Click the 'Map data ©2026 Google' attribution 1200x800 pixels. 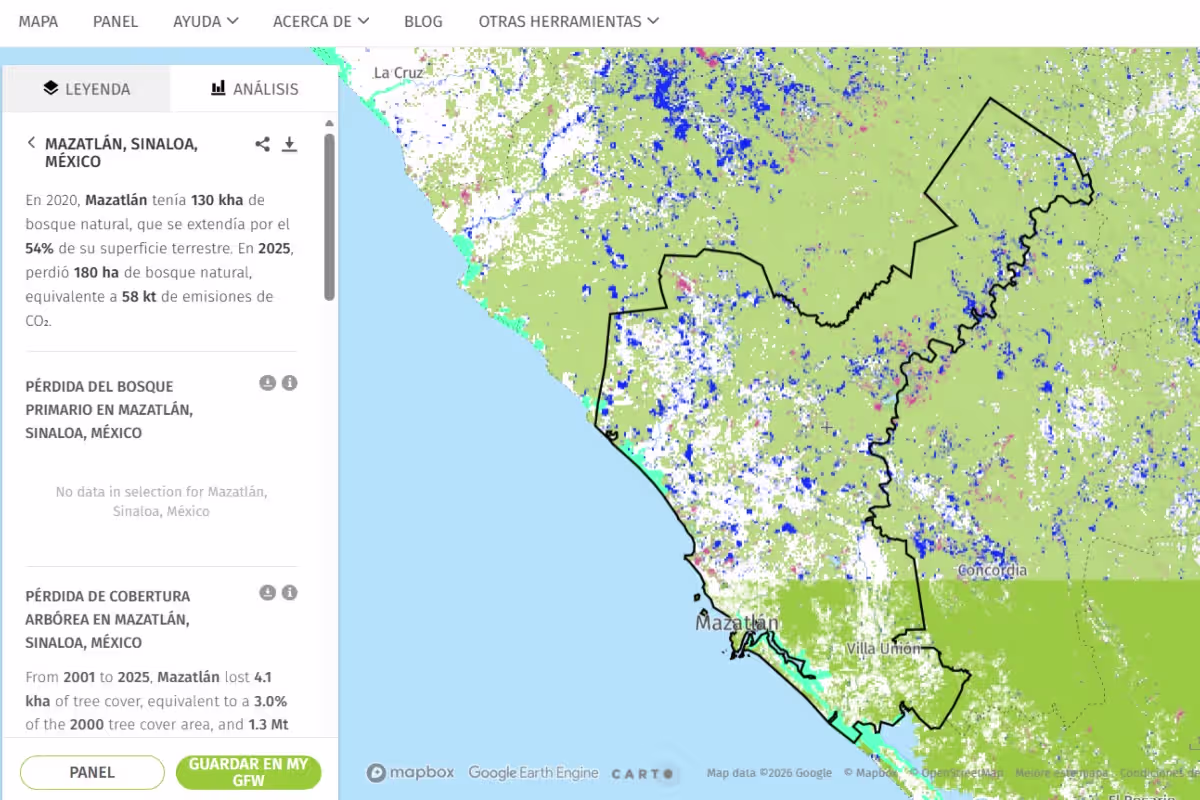point(769,773)
